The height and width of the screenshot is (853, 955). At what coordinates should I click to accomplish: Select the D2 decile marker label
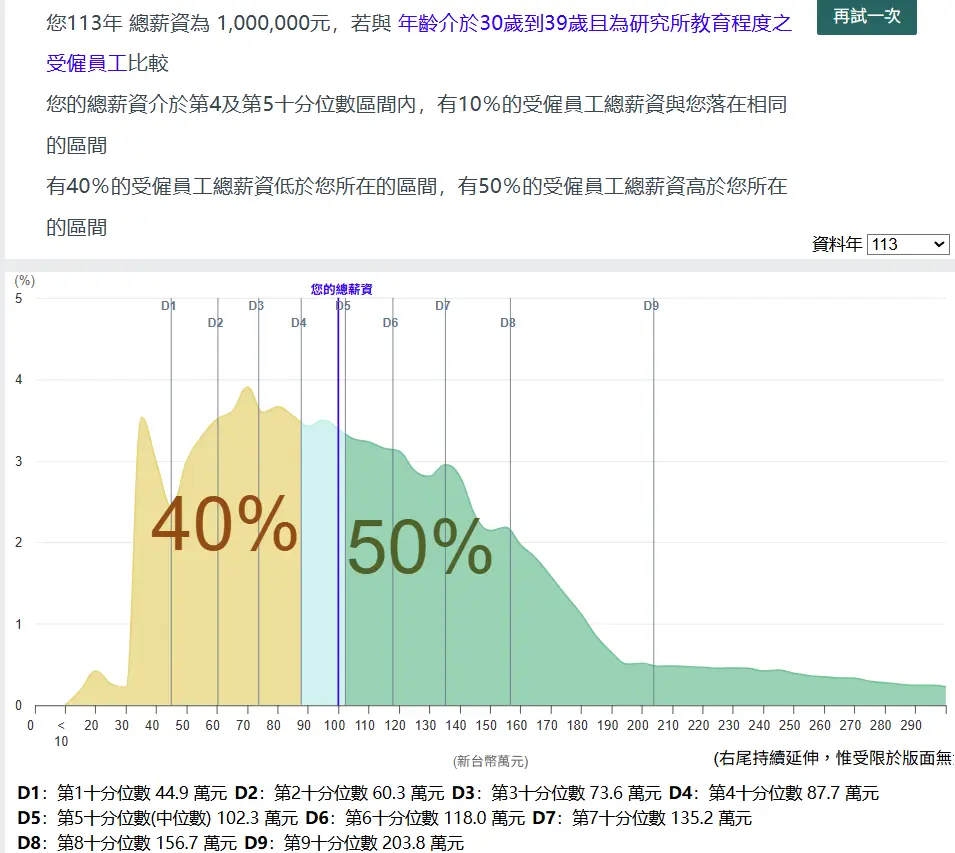click(x=215, y=323)
